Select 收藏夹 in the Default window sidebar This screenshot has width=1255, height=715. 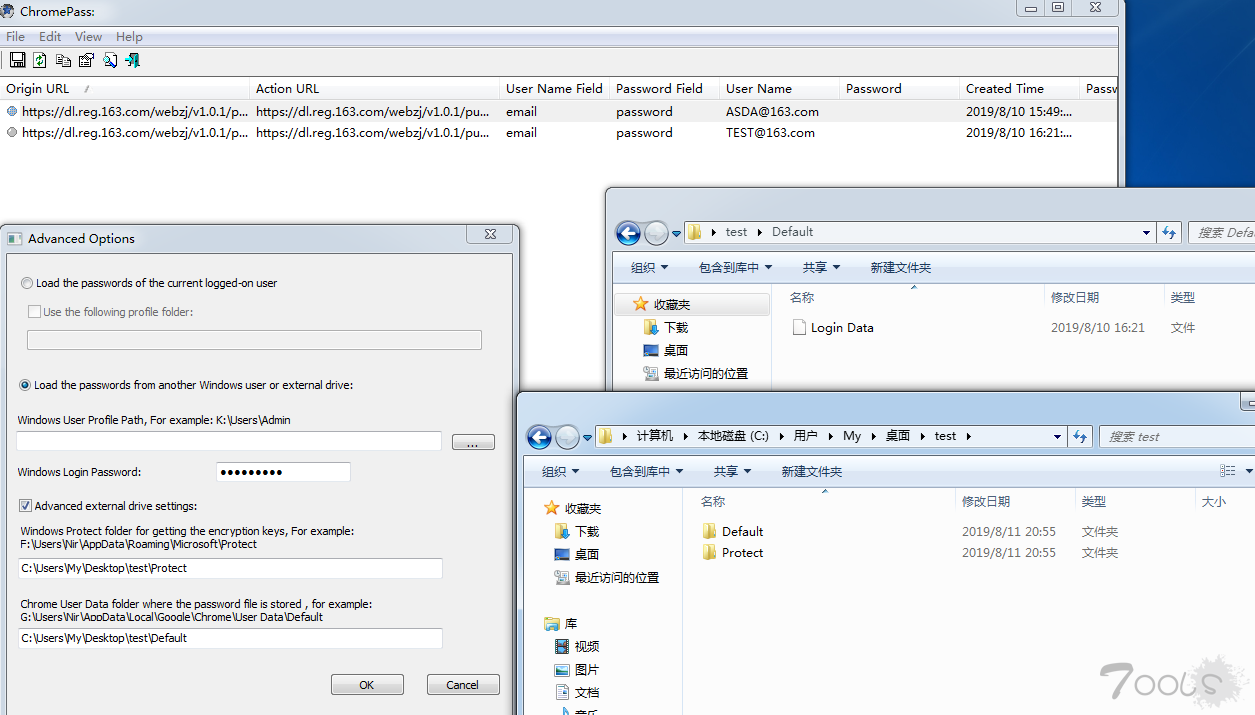672,304
